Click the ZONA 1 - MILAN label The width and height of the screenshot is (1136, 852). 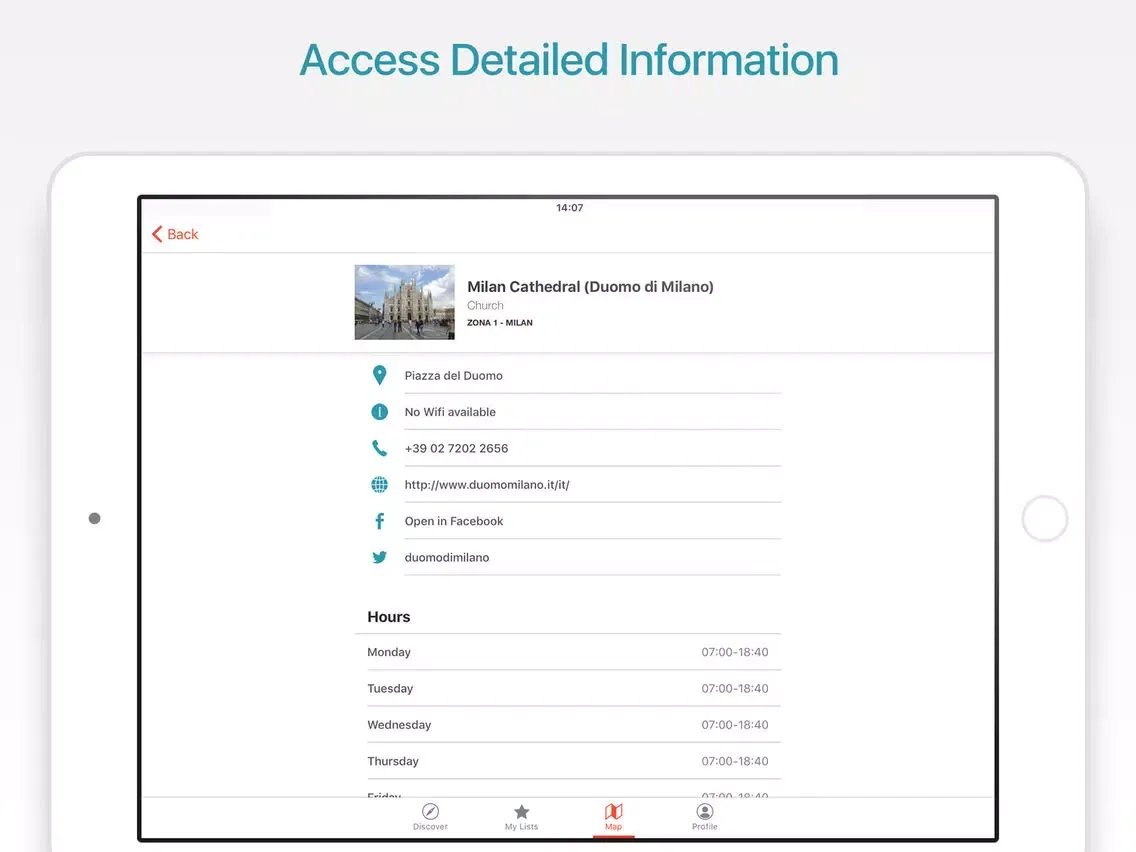500,322
